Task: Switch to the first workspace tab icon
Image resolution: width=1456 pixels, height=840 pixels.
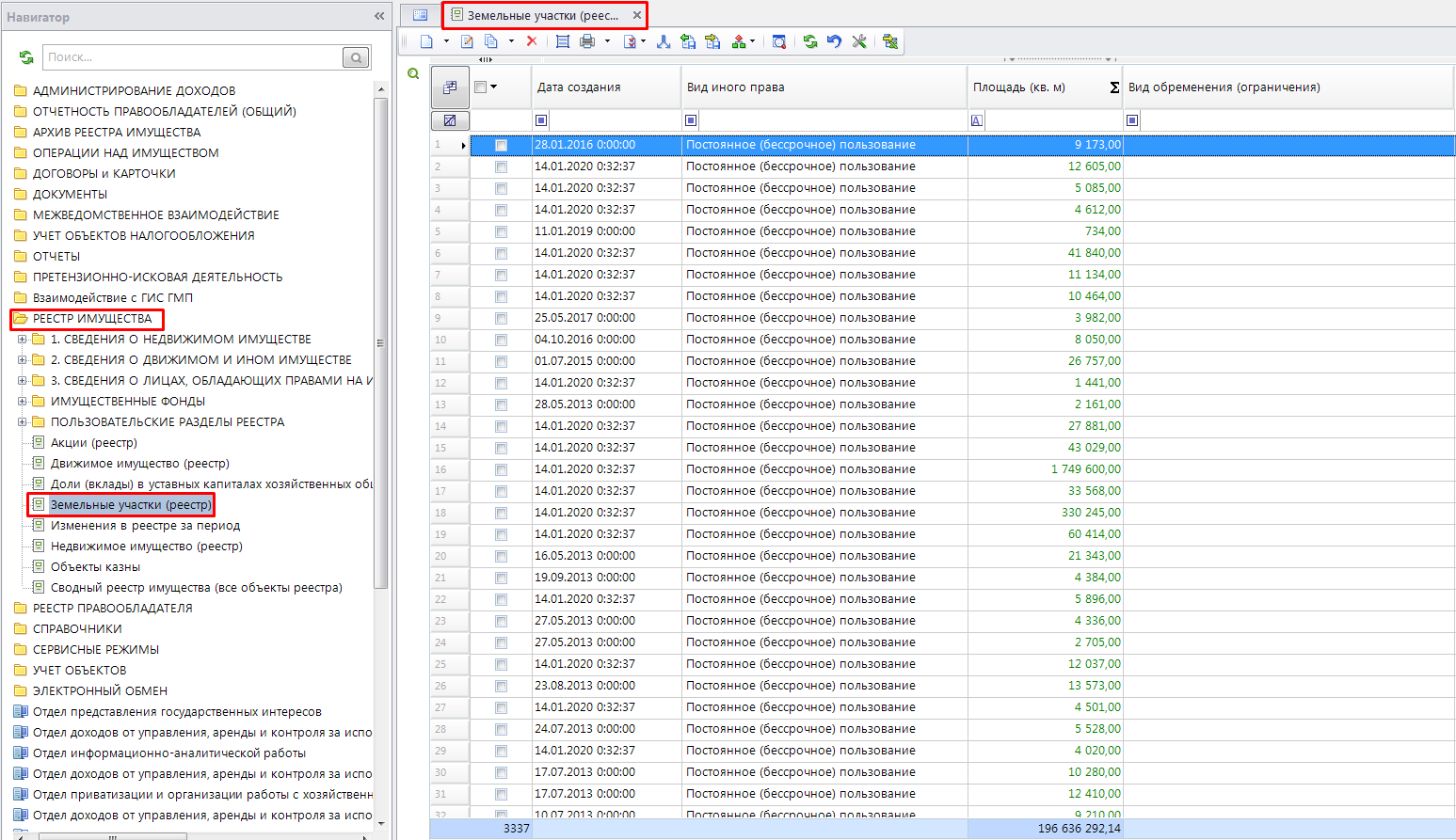Action: coord(420,15)
